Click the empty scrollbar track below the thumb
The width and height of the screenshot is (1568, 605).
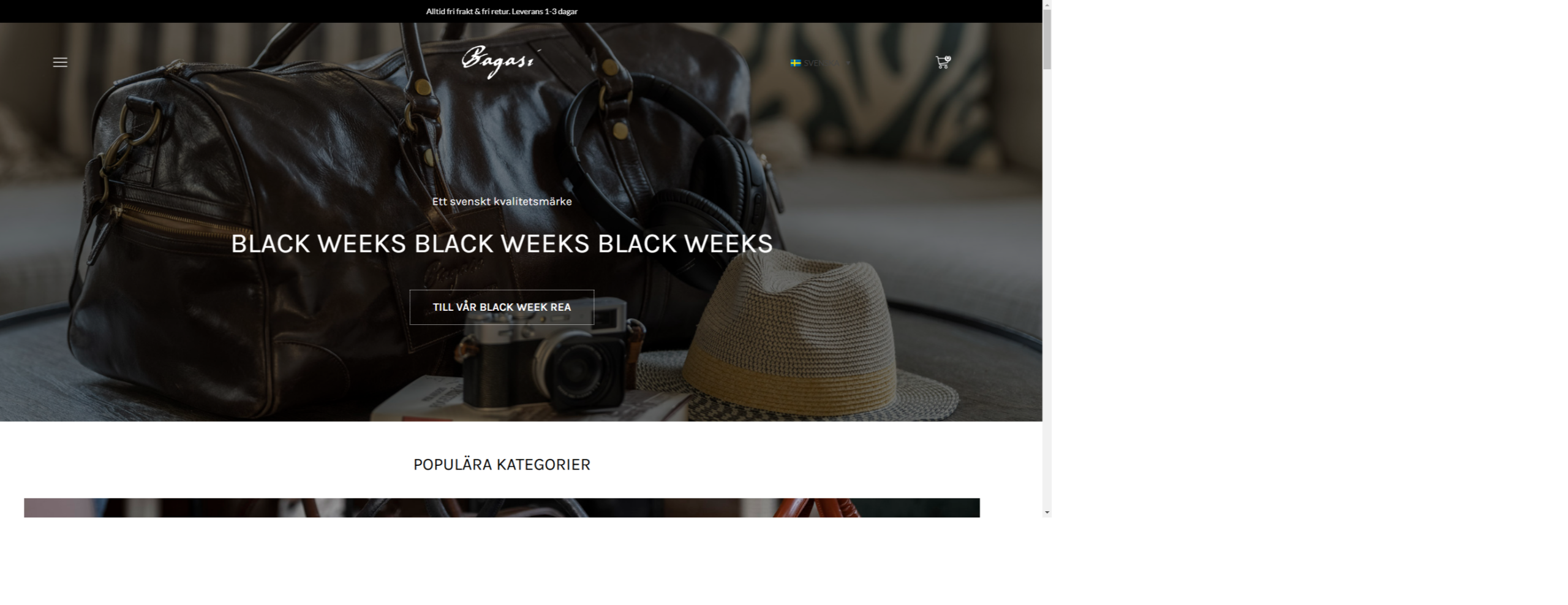(x=1047, y=288)
